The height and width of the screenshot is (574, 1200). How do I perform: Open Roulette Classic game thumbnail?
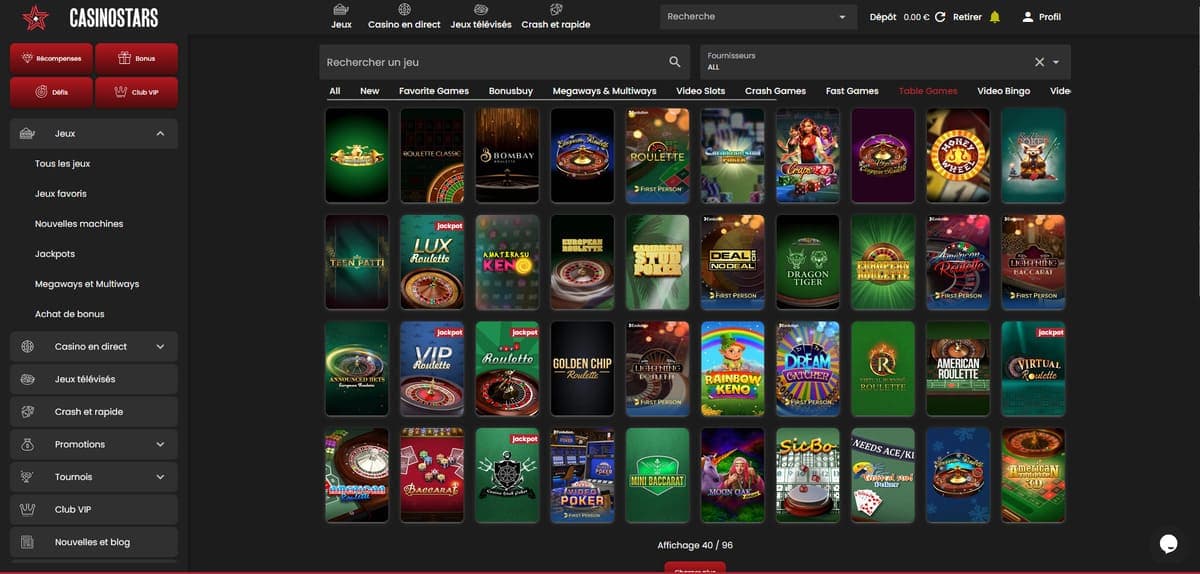click(x=432, y=155)
